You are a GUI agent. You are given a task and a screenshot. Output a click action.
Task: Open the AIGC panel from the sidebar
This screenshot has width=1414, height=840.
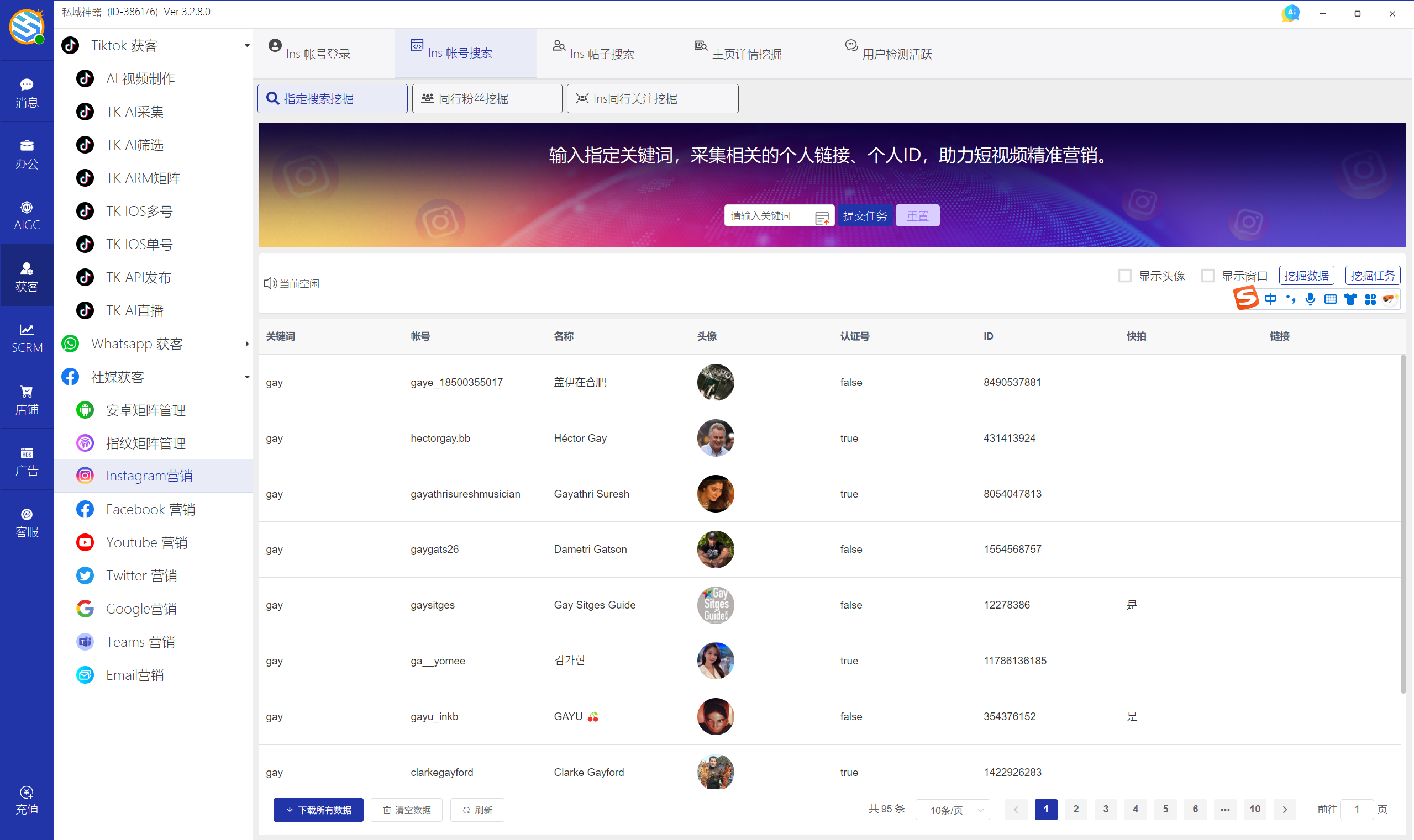[27, 214]
